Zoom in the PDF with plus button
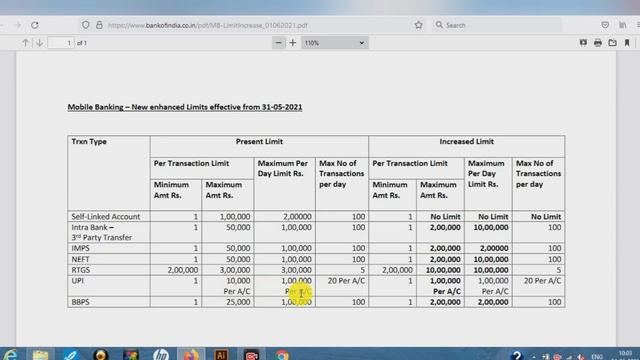Screen dimensions: 640x360 pos(293,43)
